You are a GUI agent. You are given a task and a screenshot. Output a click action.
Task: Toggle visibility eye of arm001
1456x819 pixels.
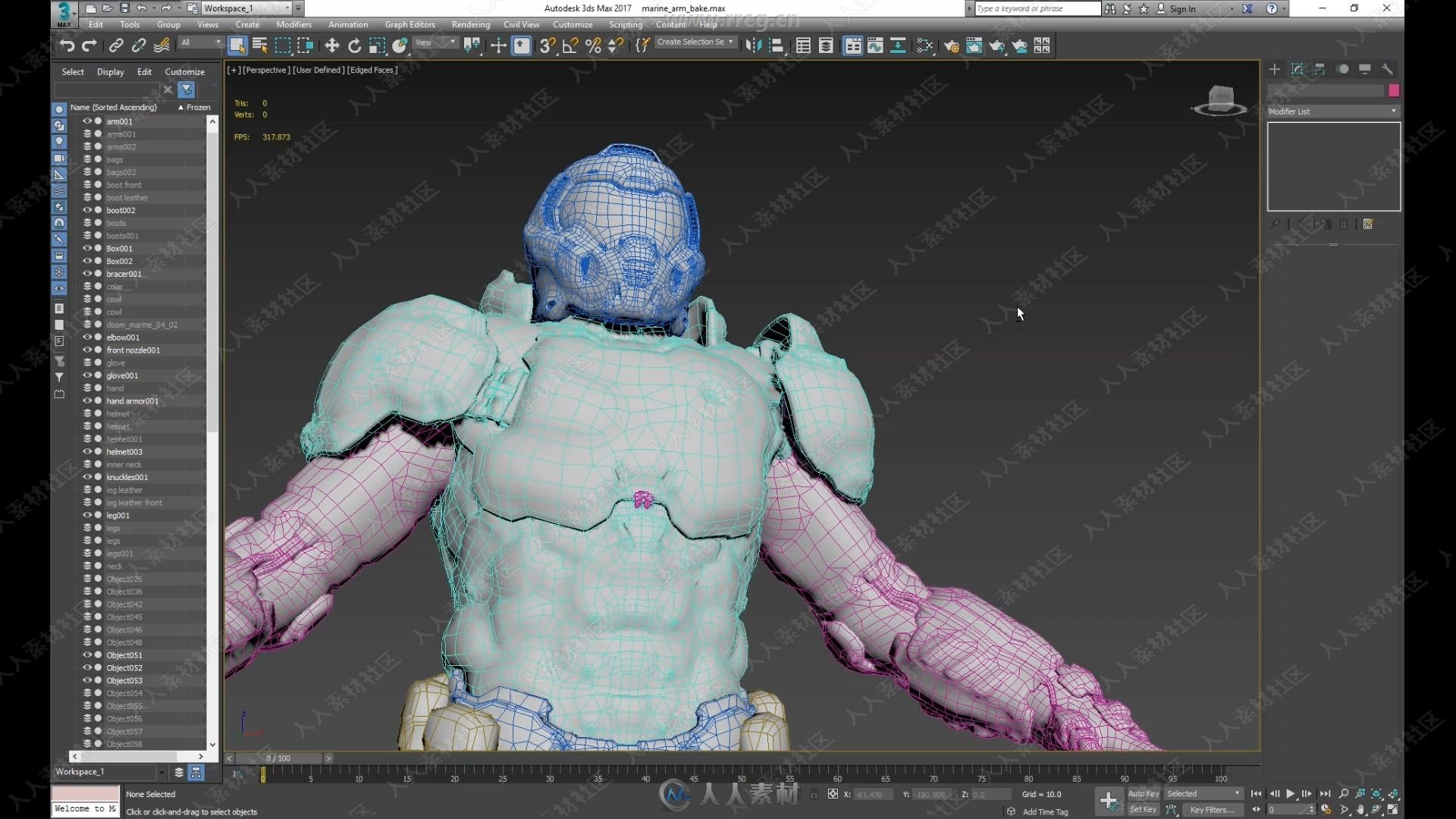point(87,121)
